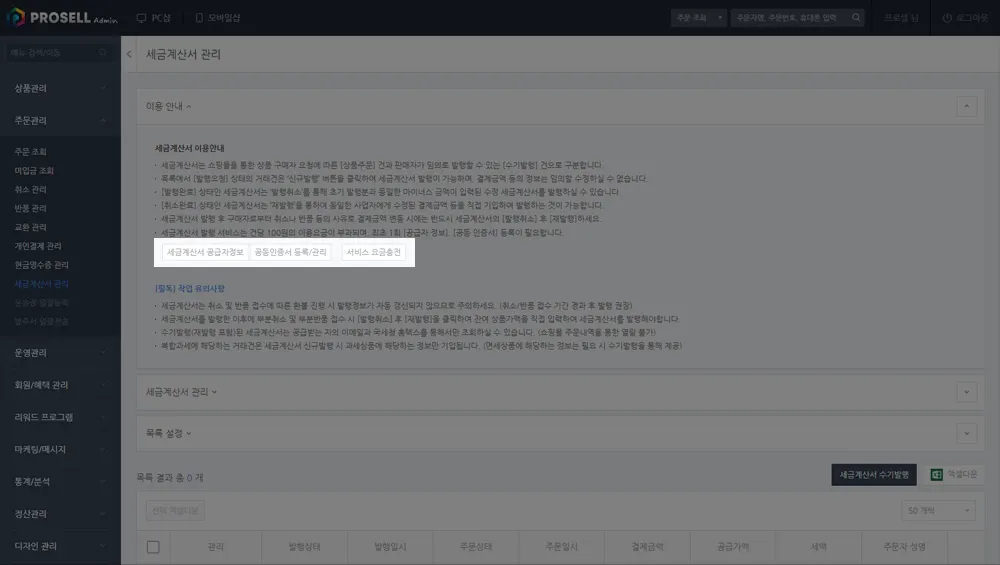Viewport: 1000px width, 565px height.
Task: Expand 세금계산서 관리 panel with arrow button
Action: tap(966, 392)
